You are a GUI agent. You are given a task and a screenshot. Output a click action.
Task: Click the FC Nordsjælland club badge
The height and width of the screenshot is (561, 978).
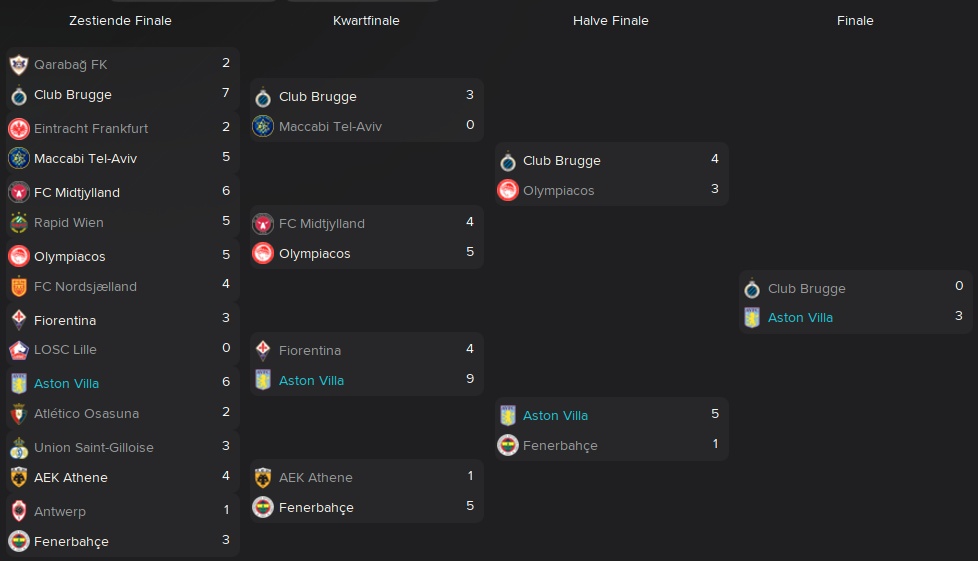click(x=19, y=286)
